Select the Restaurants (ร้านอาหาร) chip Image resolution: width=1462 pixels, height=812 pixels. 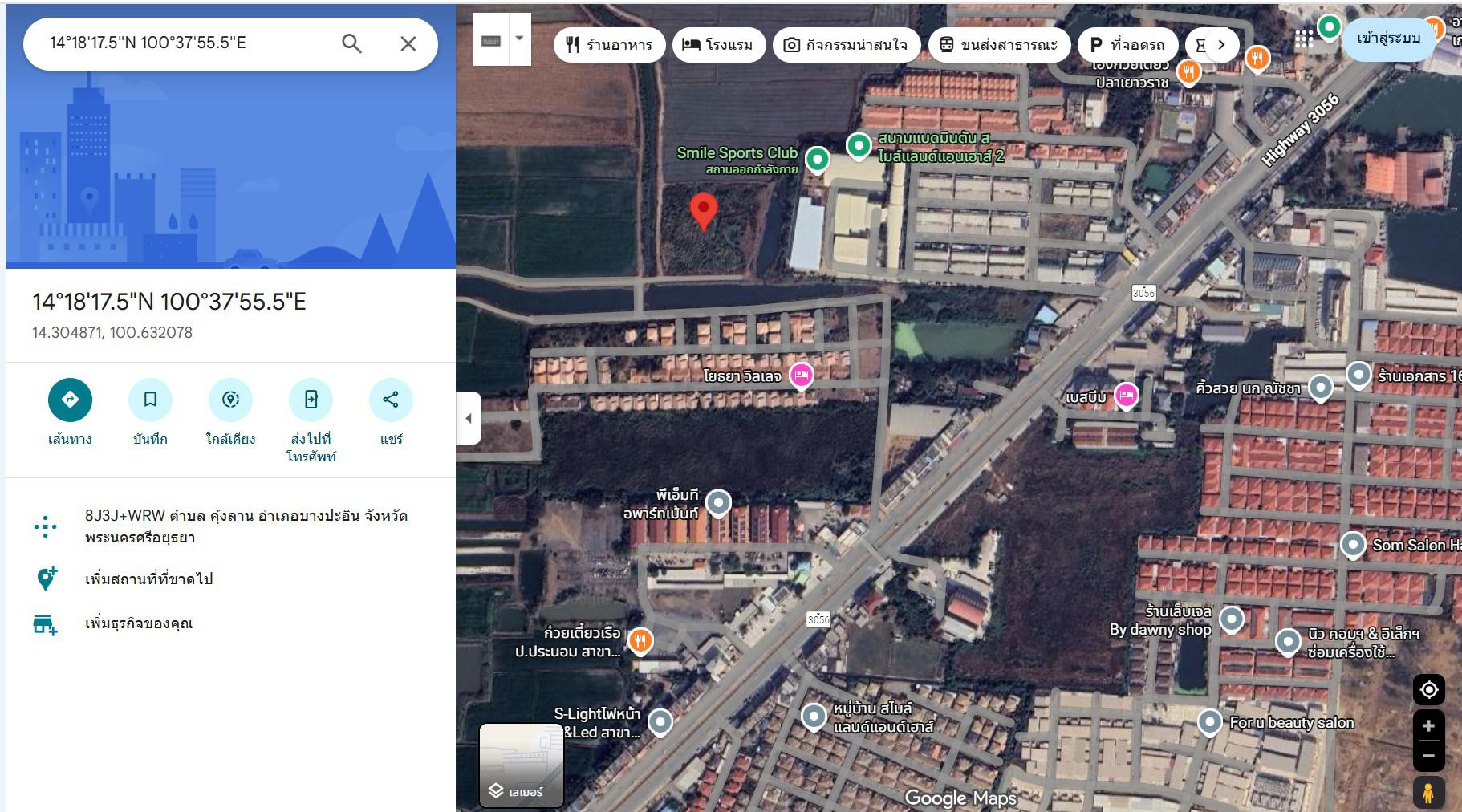click(609, 45)
